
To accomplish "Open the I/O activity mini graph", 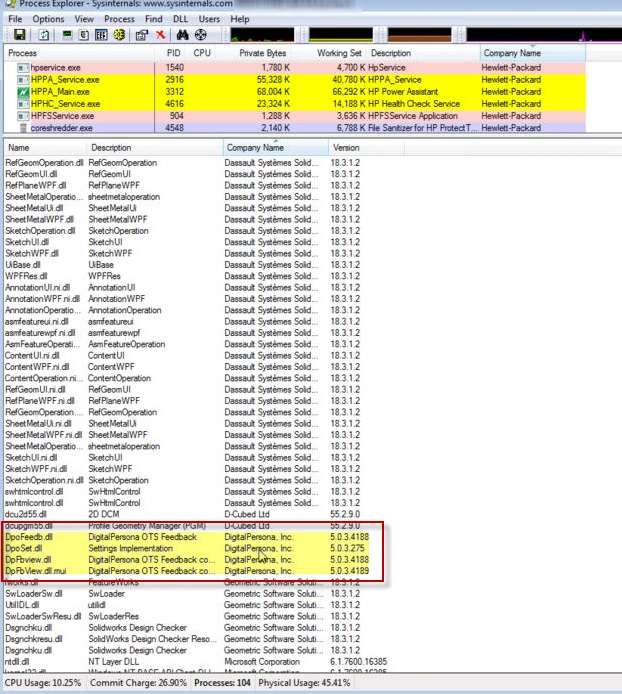I will click(544, 35).
